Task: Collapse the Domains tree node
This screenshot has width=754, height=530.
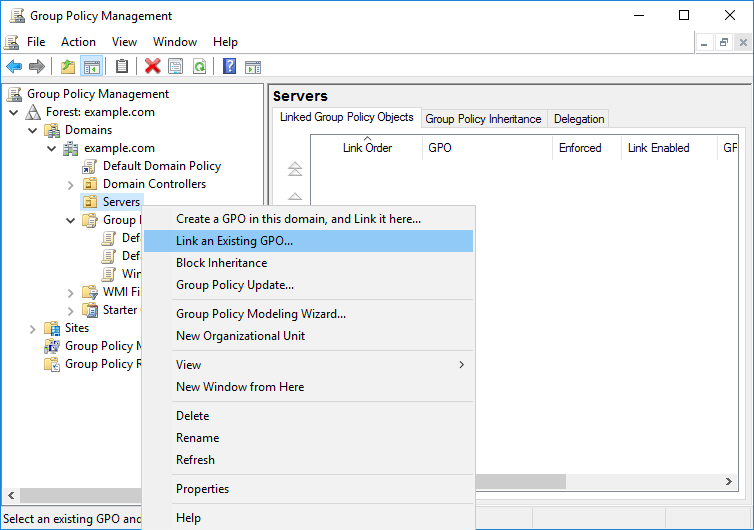Action: pyautogui.click(x=32, y=130)
